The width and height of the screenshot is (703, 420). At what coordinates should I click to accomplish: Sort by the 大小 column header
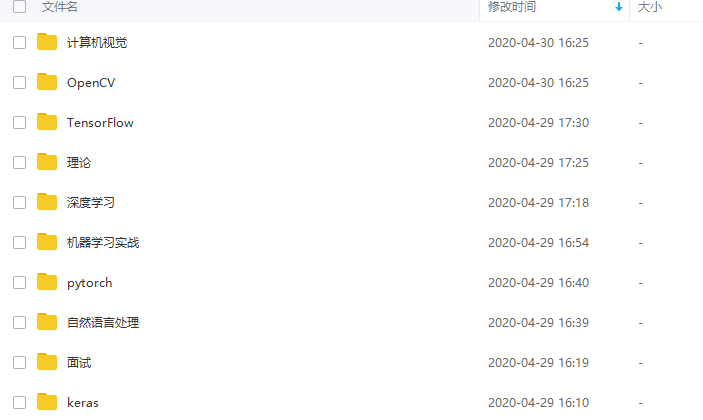650,7
